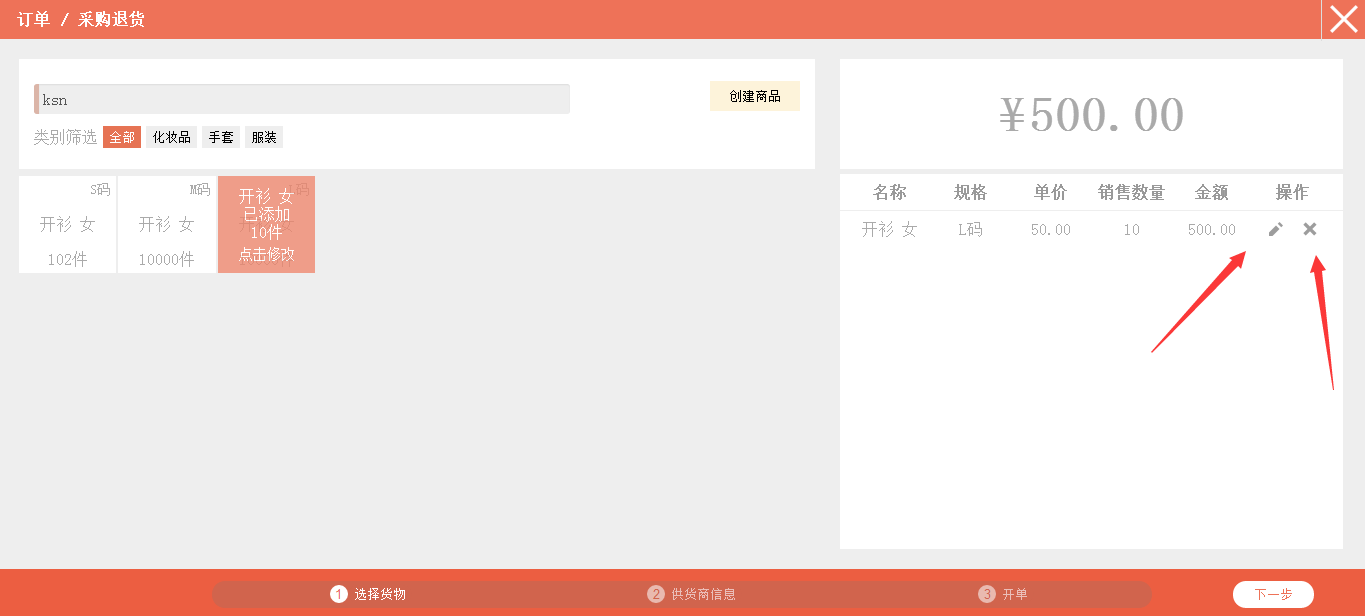Image resolution: width=1365 pixels, height=616 pixels.
Task: Click the 订单 breadcrumb in the title bar
Action: pos(33,19)
